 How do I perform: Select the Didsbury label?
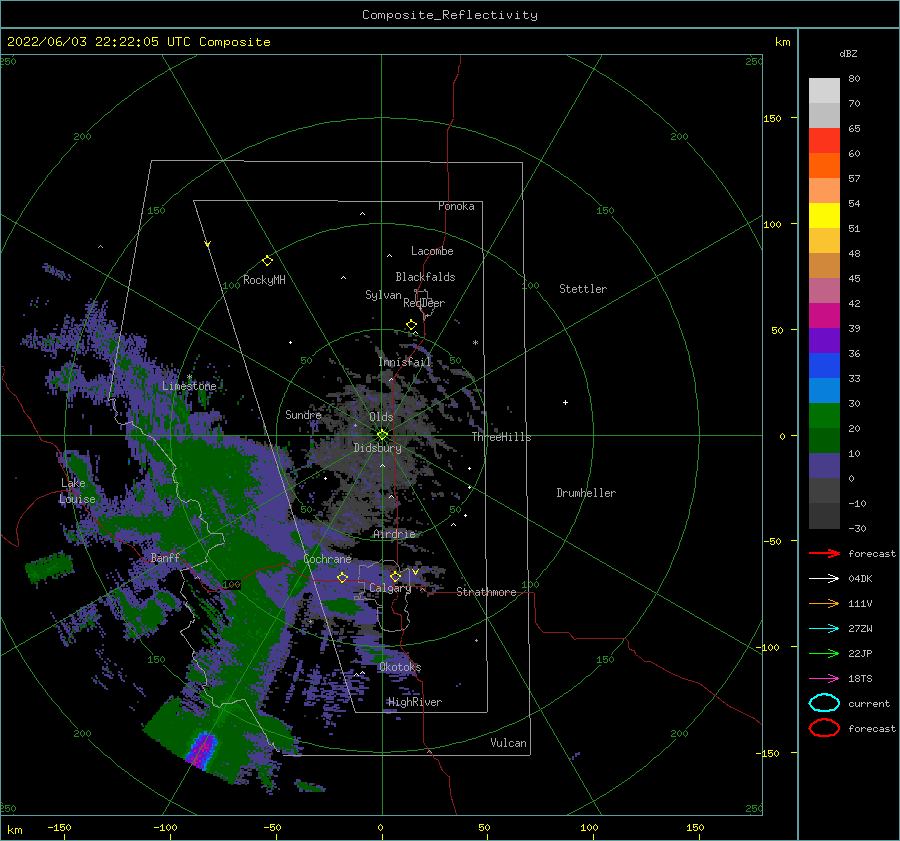point(378,448)
